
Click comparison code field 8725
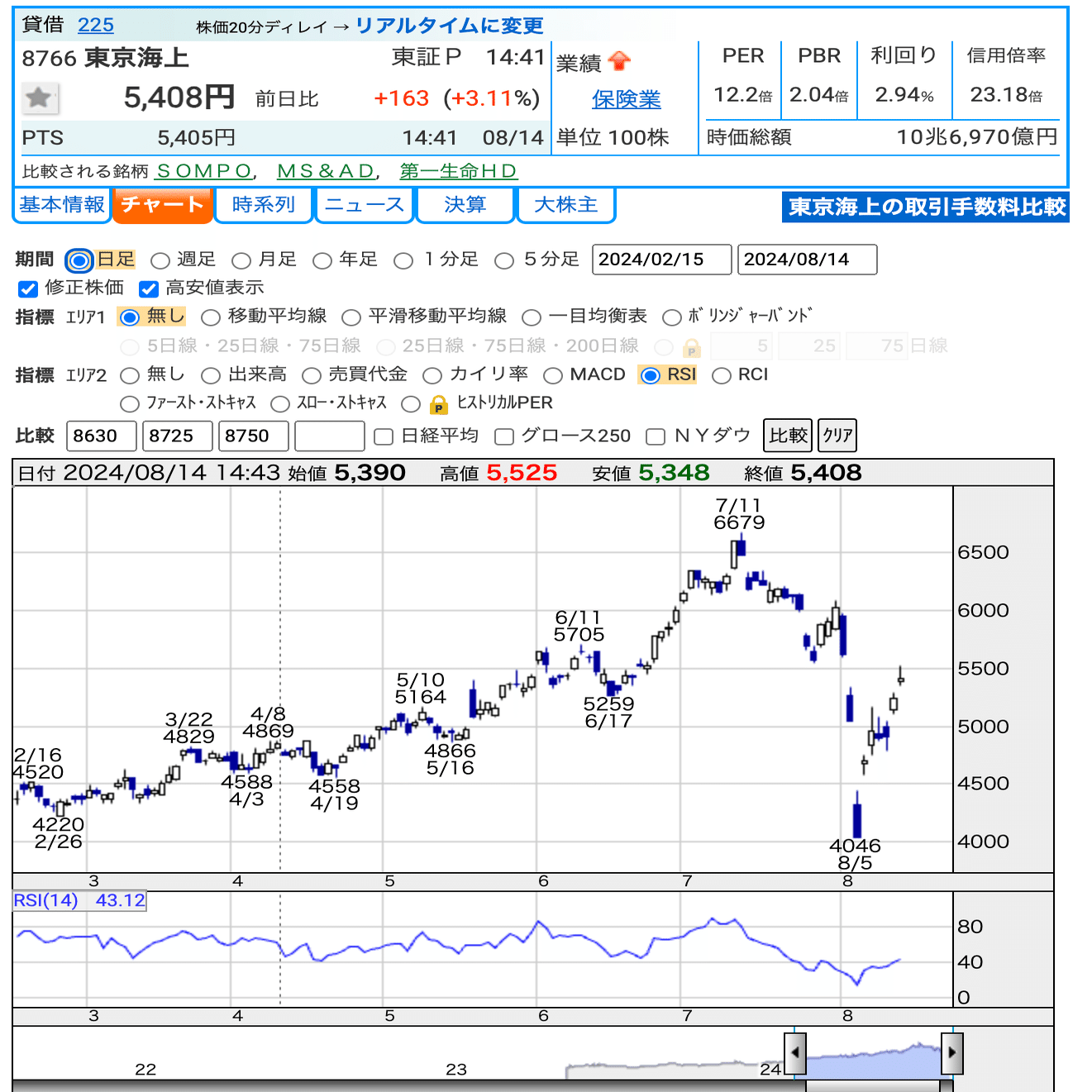178,436
